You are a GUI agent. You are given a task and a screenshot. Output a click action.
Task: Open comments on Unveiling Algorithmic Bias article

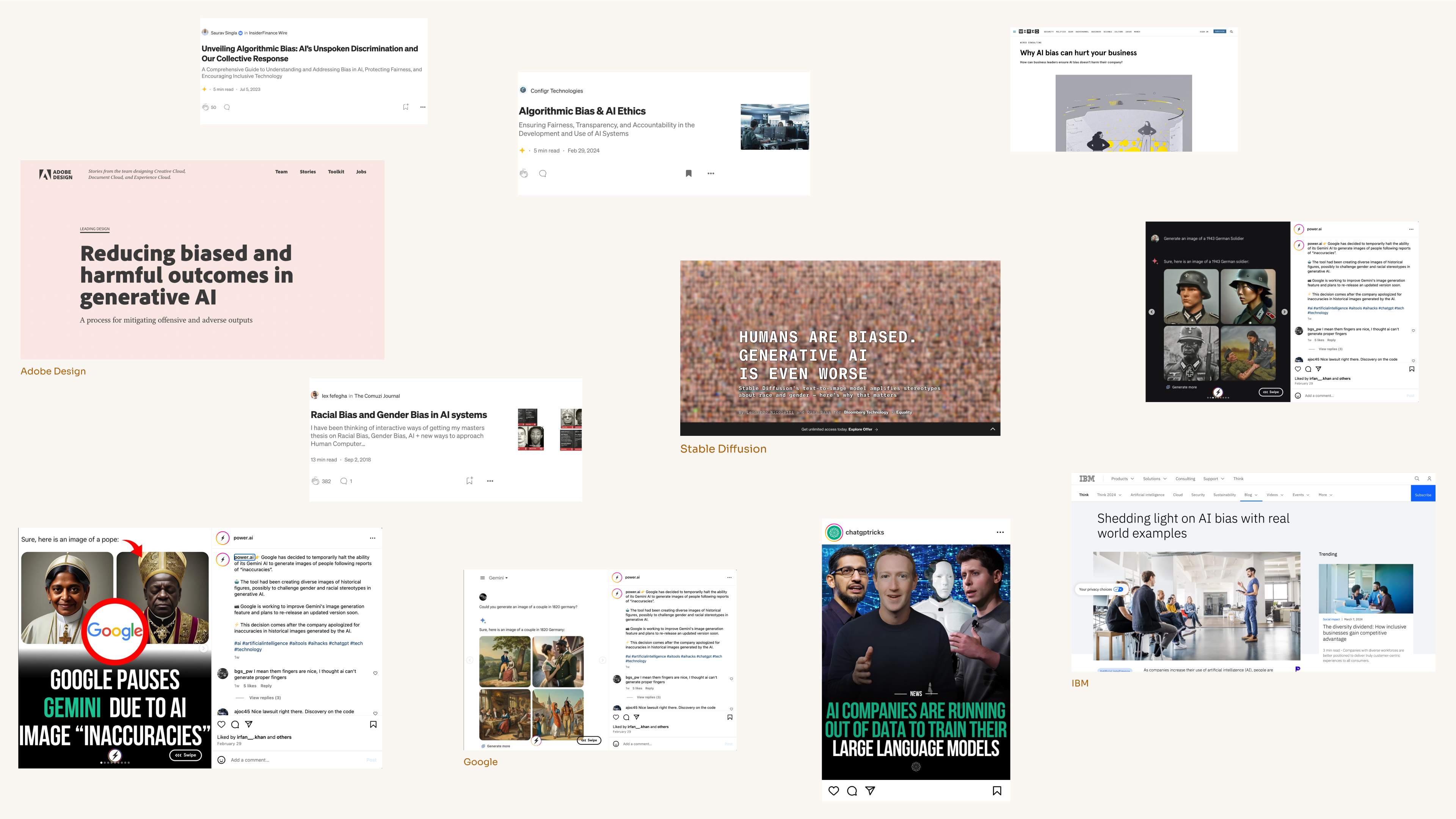227,107
